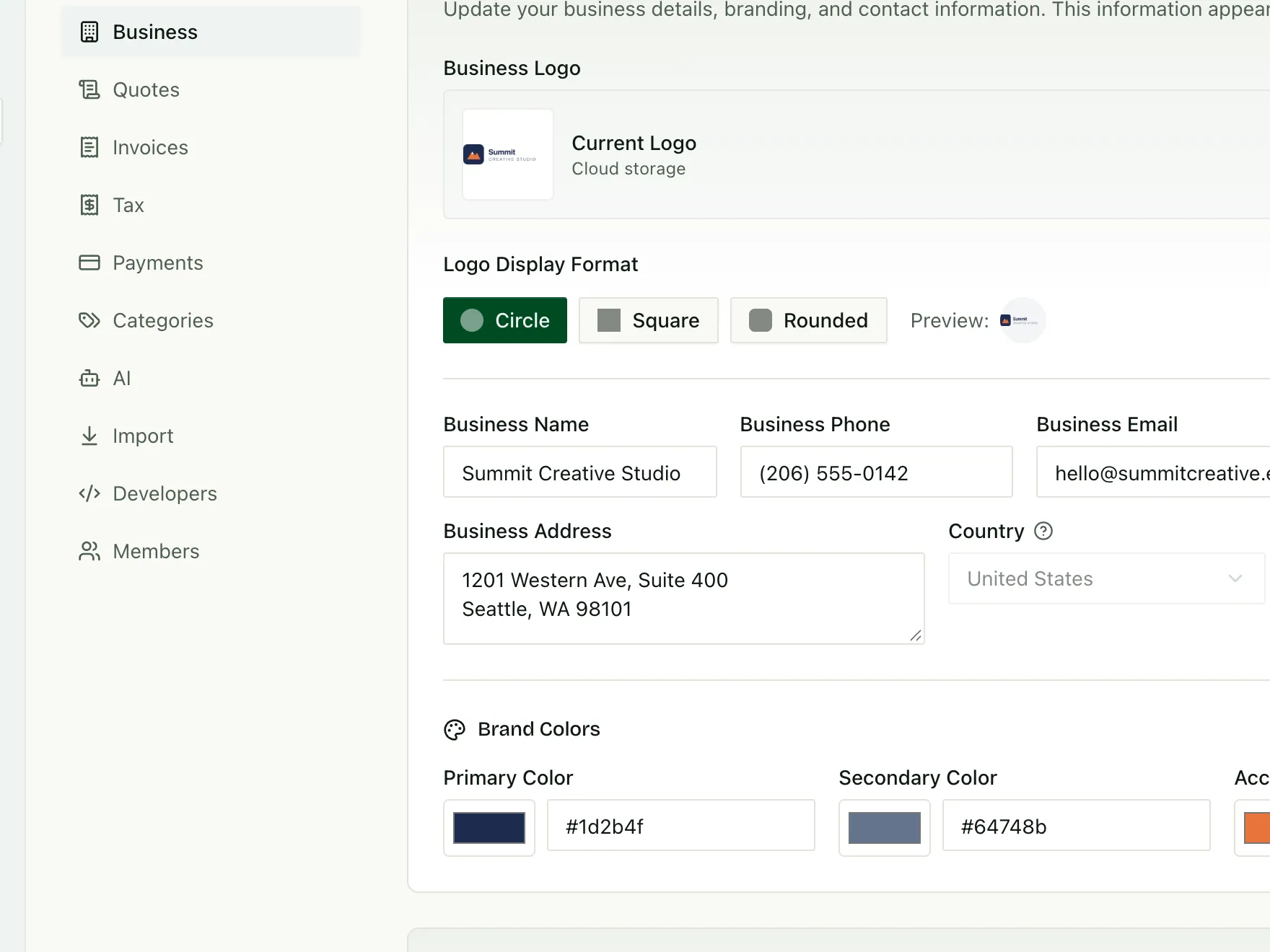This screenshot has width=1270, height=952.
Task: Select Rounded logo display format
Action: coord(809,320)
